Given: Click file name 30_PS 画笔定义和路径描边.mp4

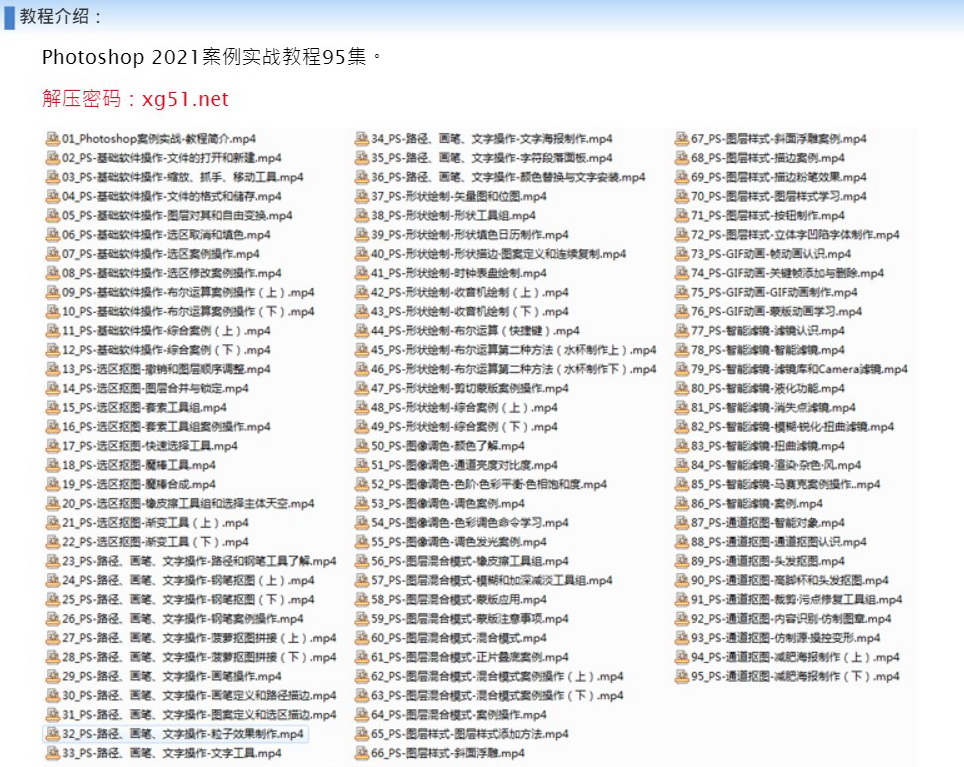Looking at the screenshot, I should pyautogui.click(x=199, y=696).
